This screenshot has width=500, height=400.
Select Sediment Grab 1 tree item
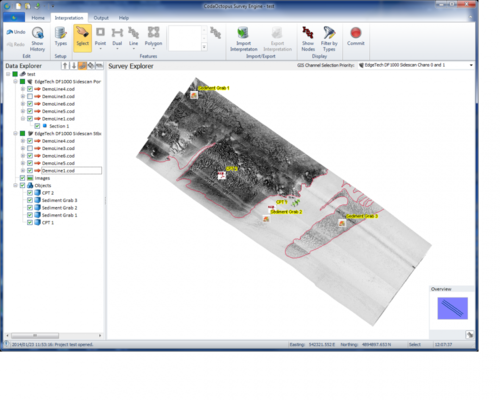pyautogui.click(x=59, y=215)
